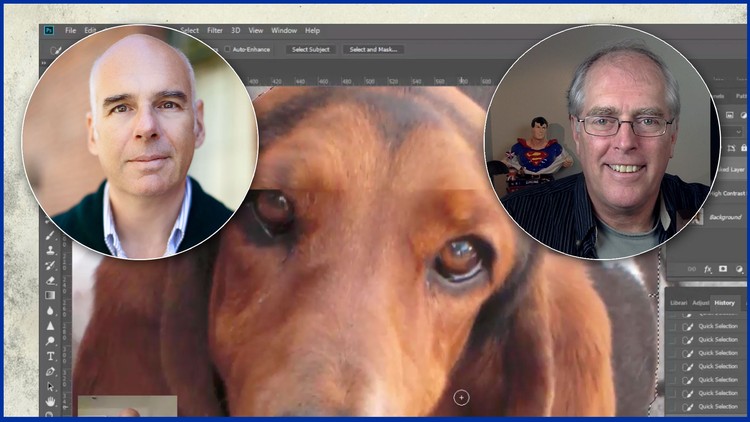The height and width of the screenshot is (422, 750).
Task: Open the Window menu
Action: click(284, 30)
